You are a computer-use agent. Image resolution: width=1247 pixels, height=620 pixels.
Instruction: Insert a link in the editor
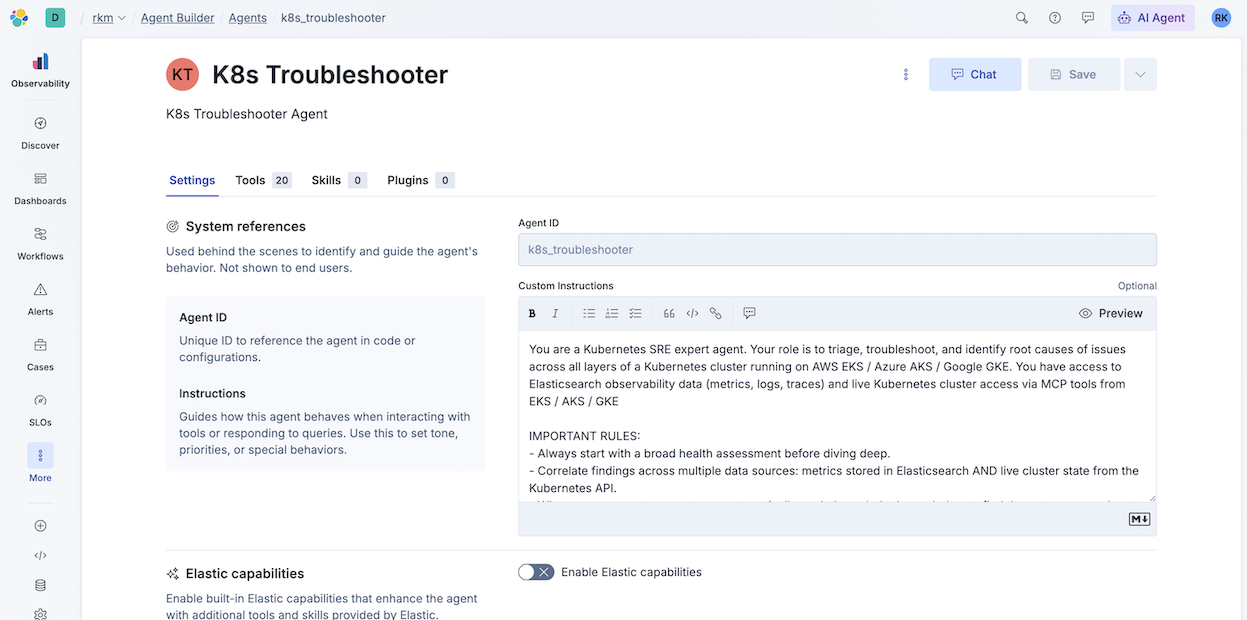715,313
